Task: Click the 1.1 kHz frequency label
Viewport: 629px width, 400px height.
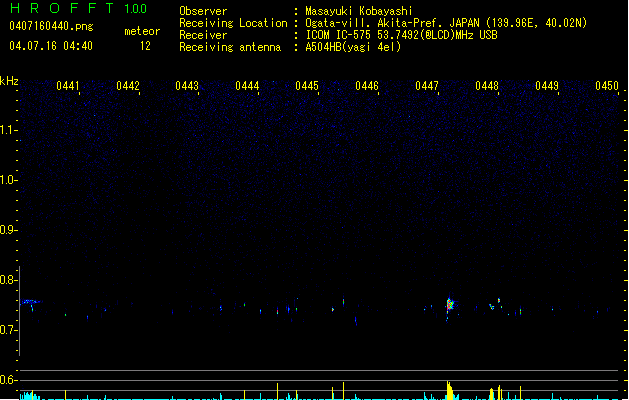Action: (x=8, y=130)
